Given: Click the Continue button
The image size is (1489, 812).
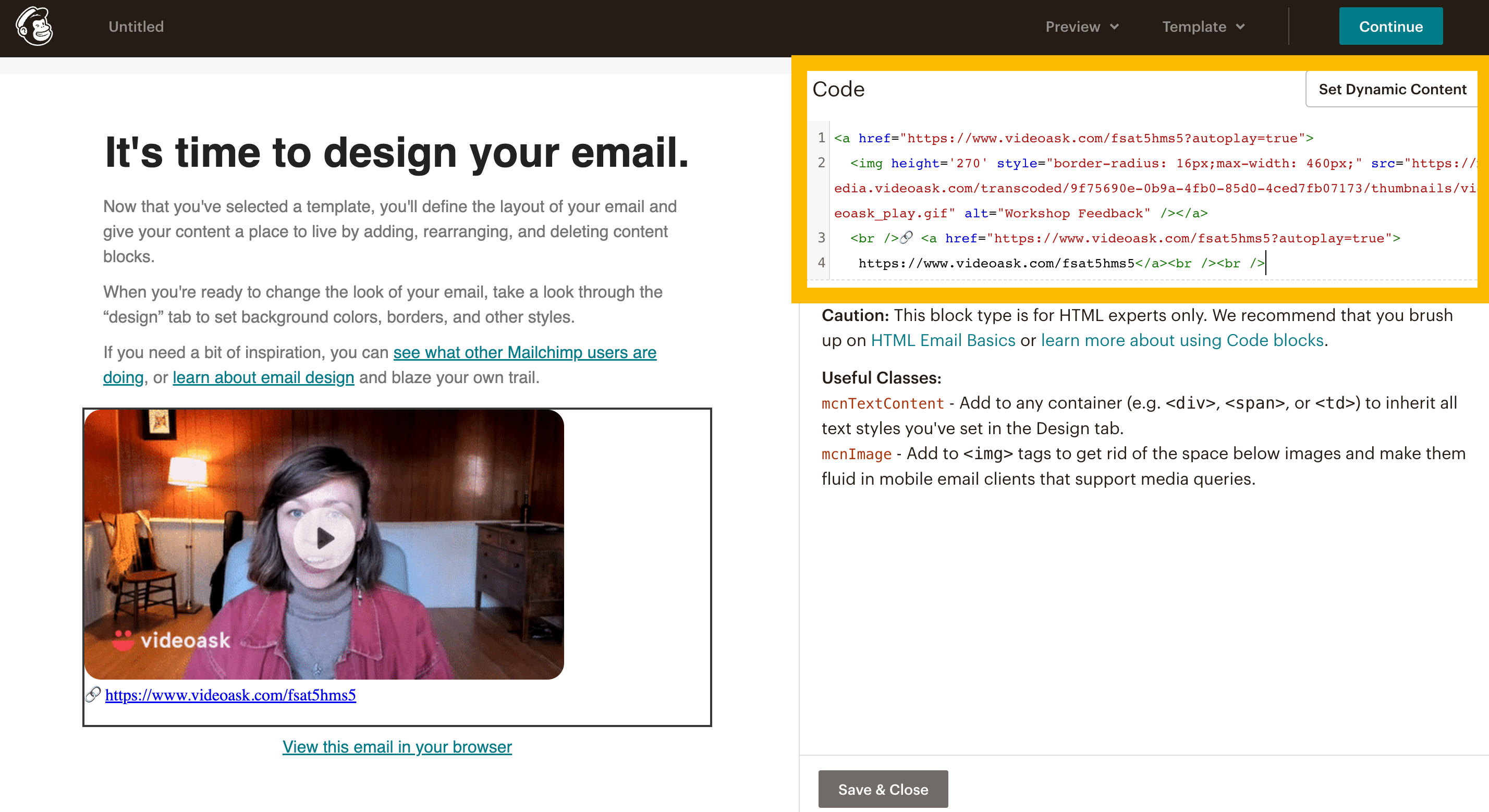Looking at the screenshot, I should [1390, 27].
